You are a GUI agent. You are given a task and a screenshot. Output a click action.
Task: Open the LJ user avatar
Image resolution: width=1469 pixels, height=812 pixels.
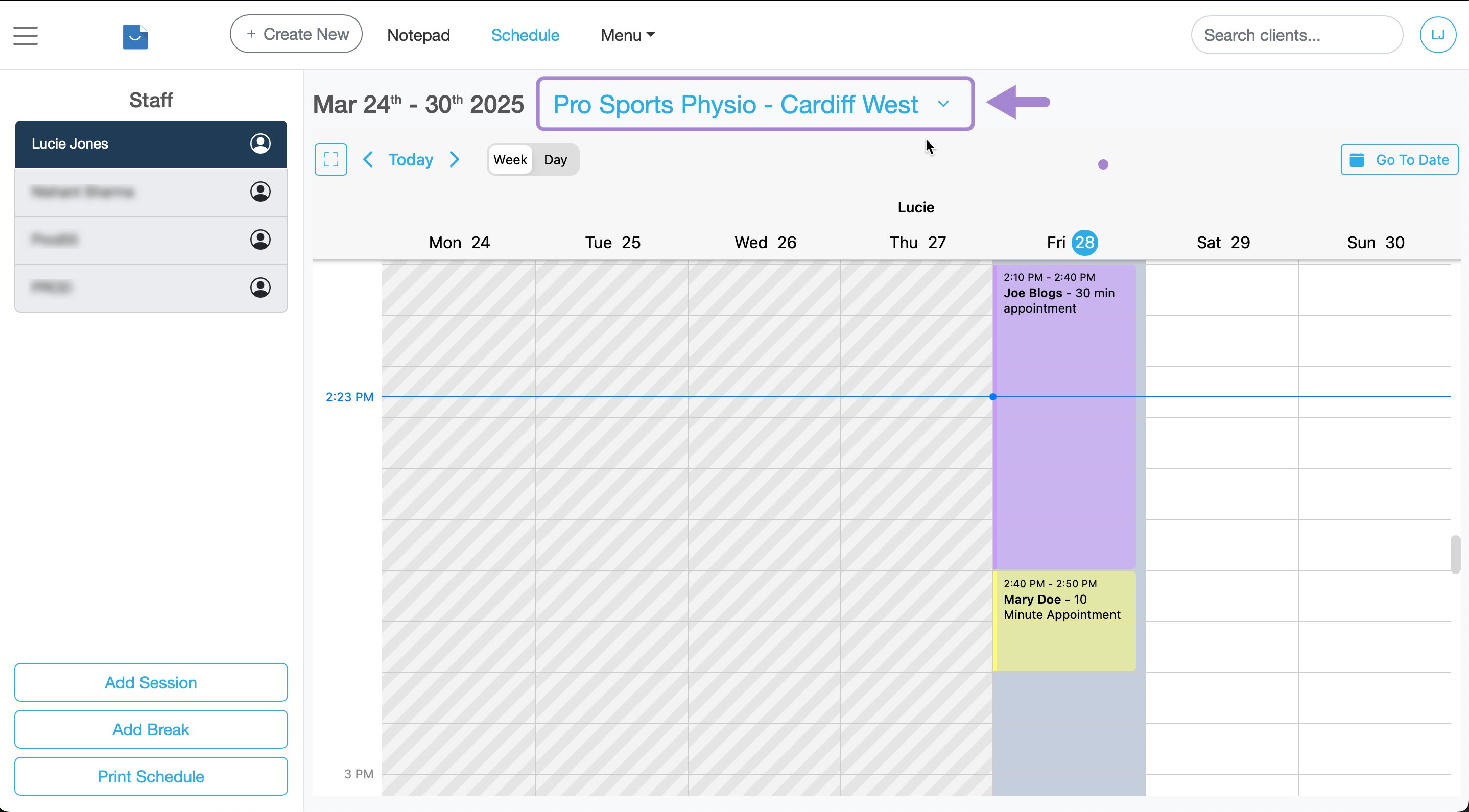1438,35
